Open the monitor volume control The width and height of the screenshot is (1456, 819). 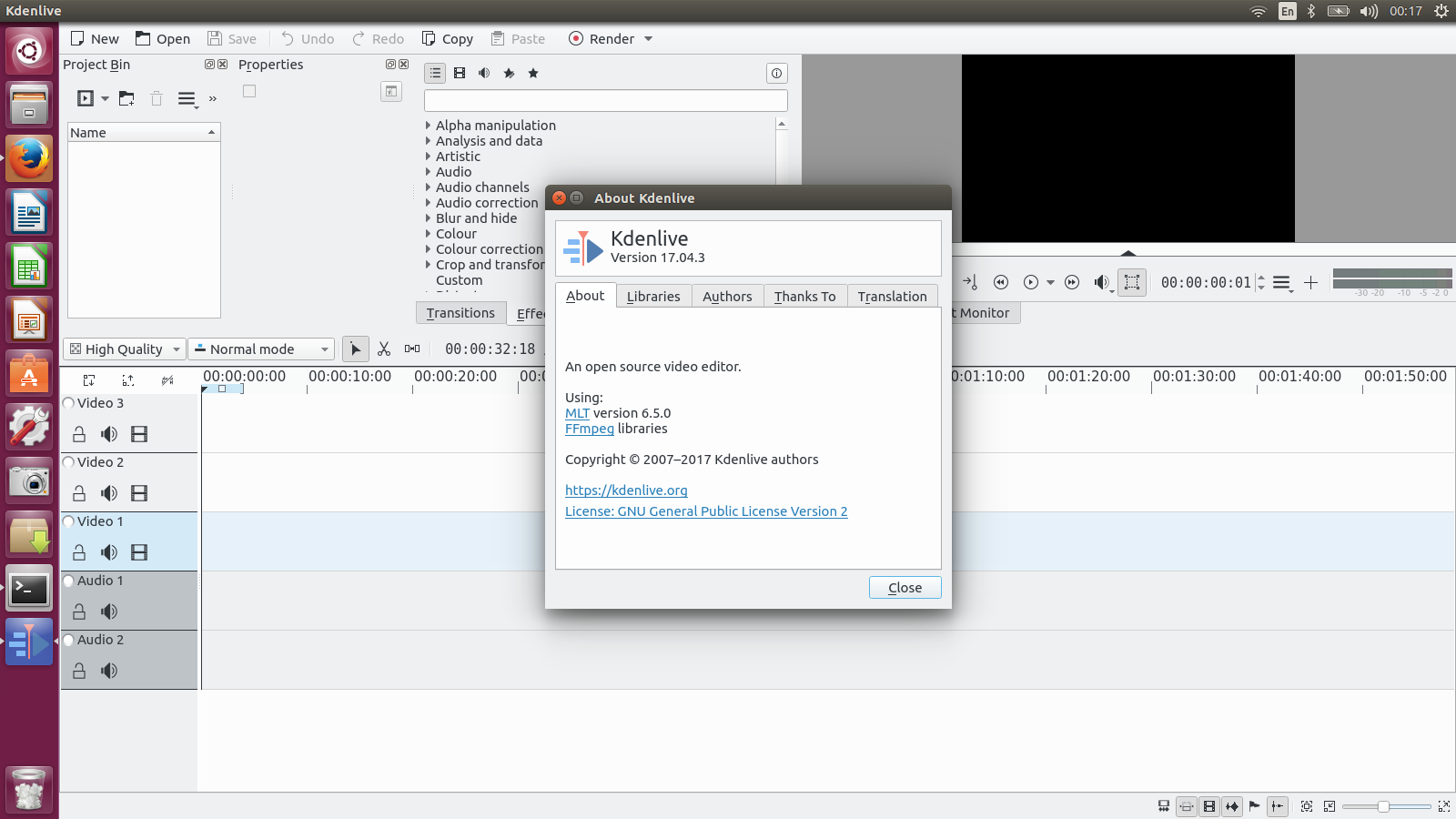click(1102, 283)
